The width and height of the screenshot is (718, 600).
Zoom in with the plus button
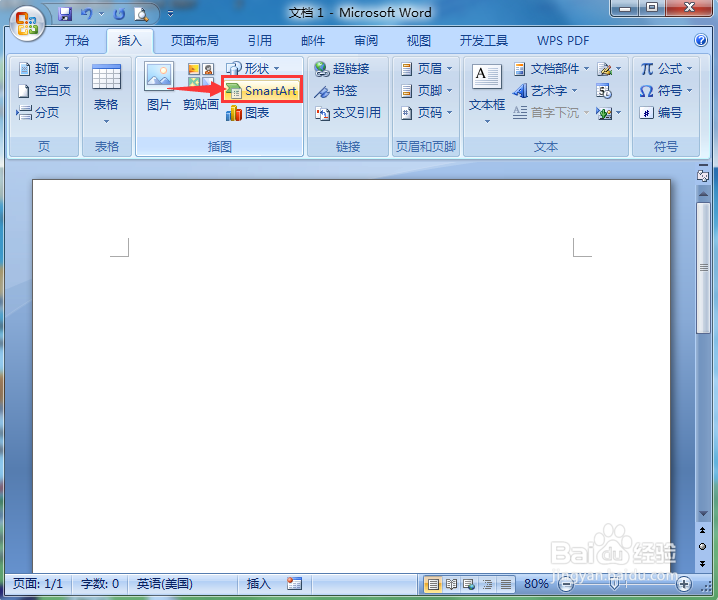[x=684, y=584]
